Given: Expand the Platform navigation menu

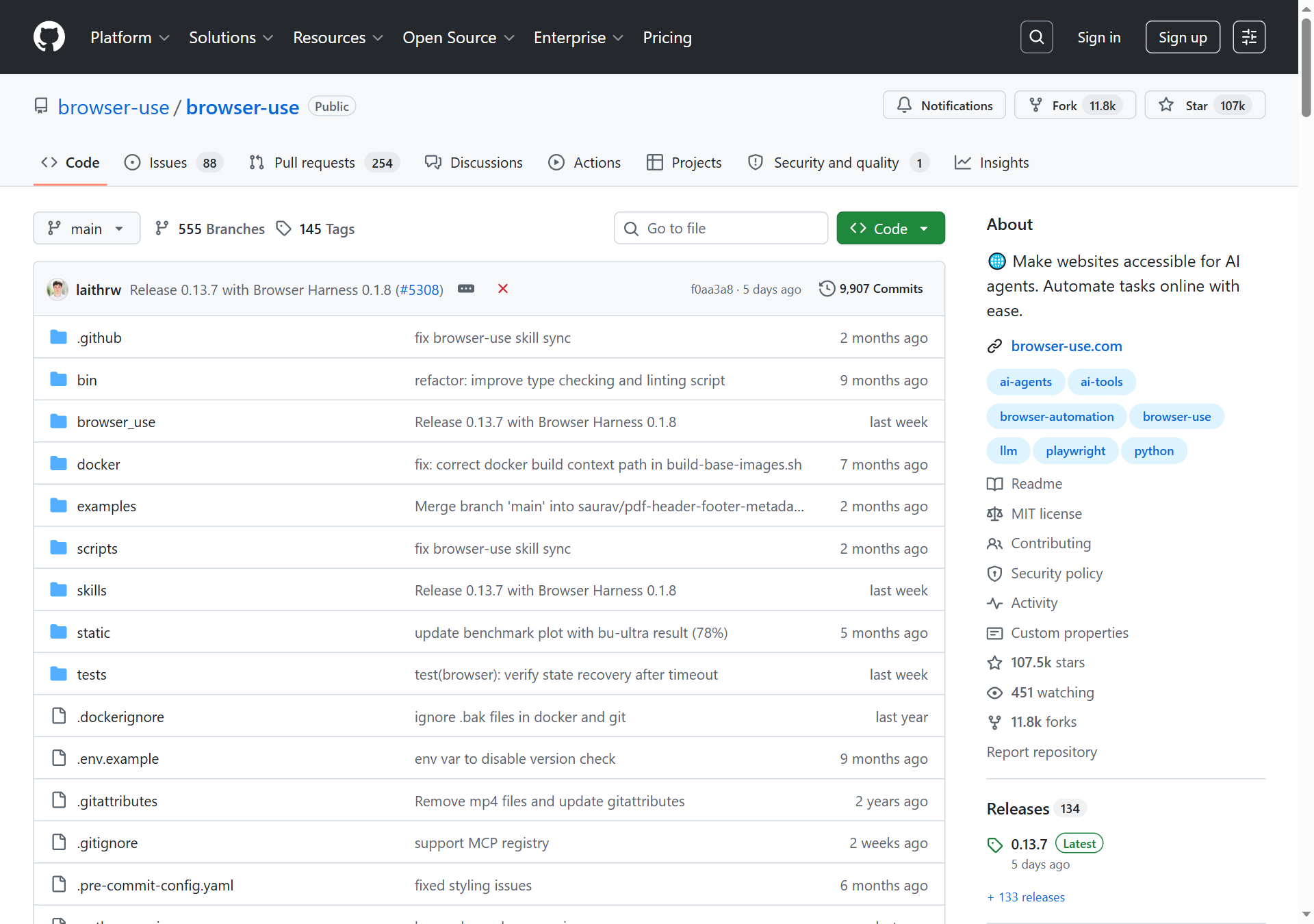Looking at the screenshot, I should pyautogui.click(x=130, y=38).
